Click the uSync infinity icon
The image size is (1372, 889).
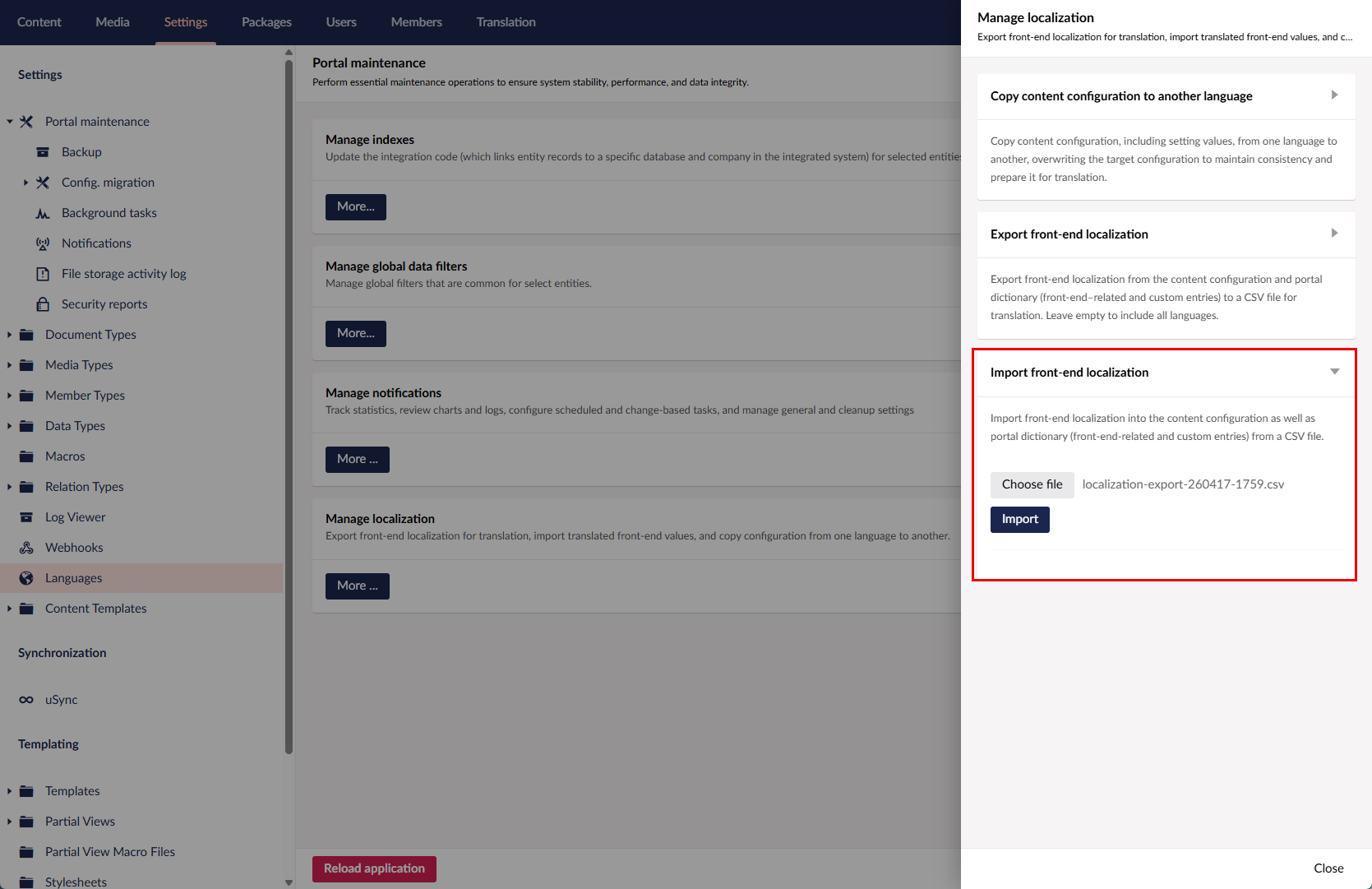click(26, 700)
